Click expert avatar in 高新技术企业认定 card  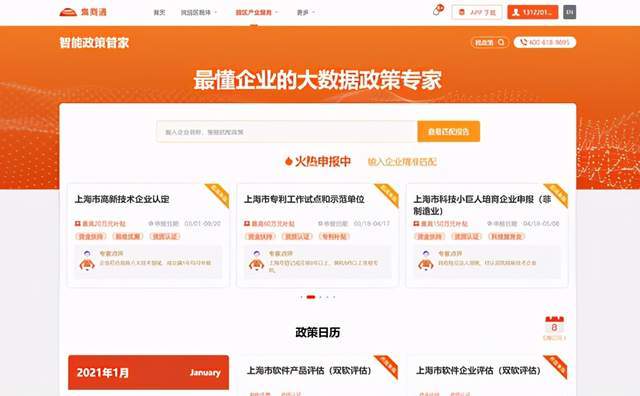point(87,261)
